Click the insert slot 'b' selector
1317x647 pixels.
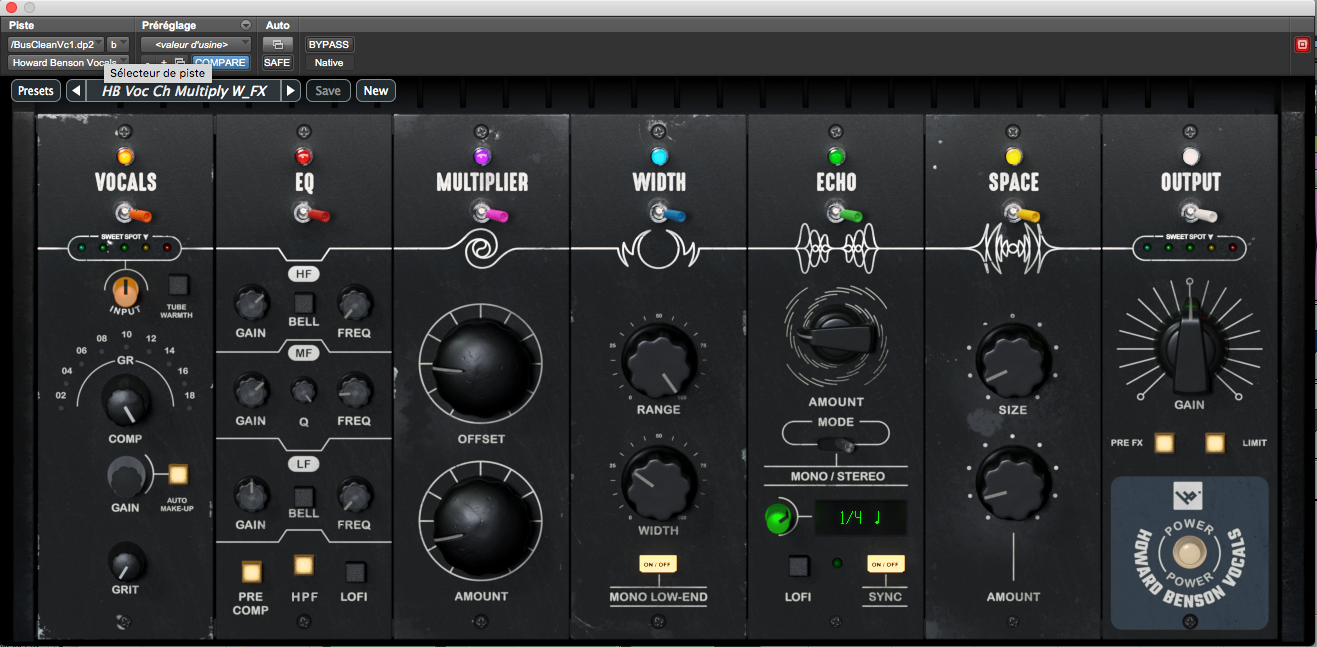tap(115, 44)
